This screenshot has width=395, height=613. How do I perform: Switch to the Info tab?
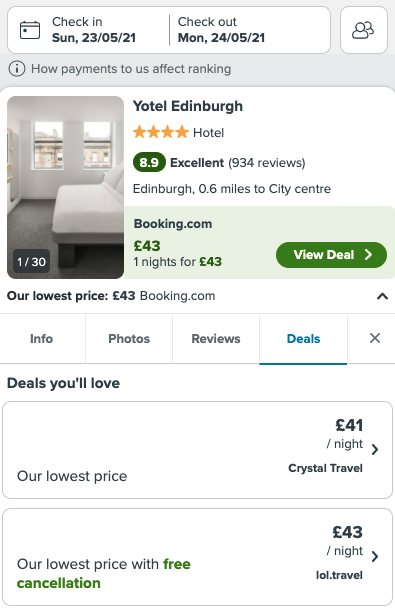point(42,339)
